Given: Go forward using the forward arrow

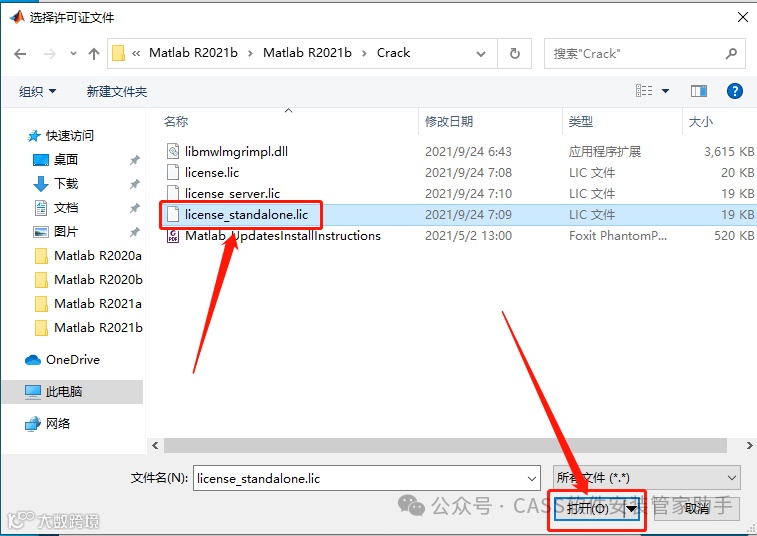Looking at the screenshot, I should click(x=49, y=54).
